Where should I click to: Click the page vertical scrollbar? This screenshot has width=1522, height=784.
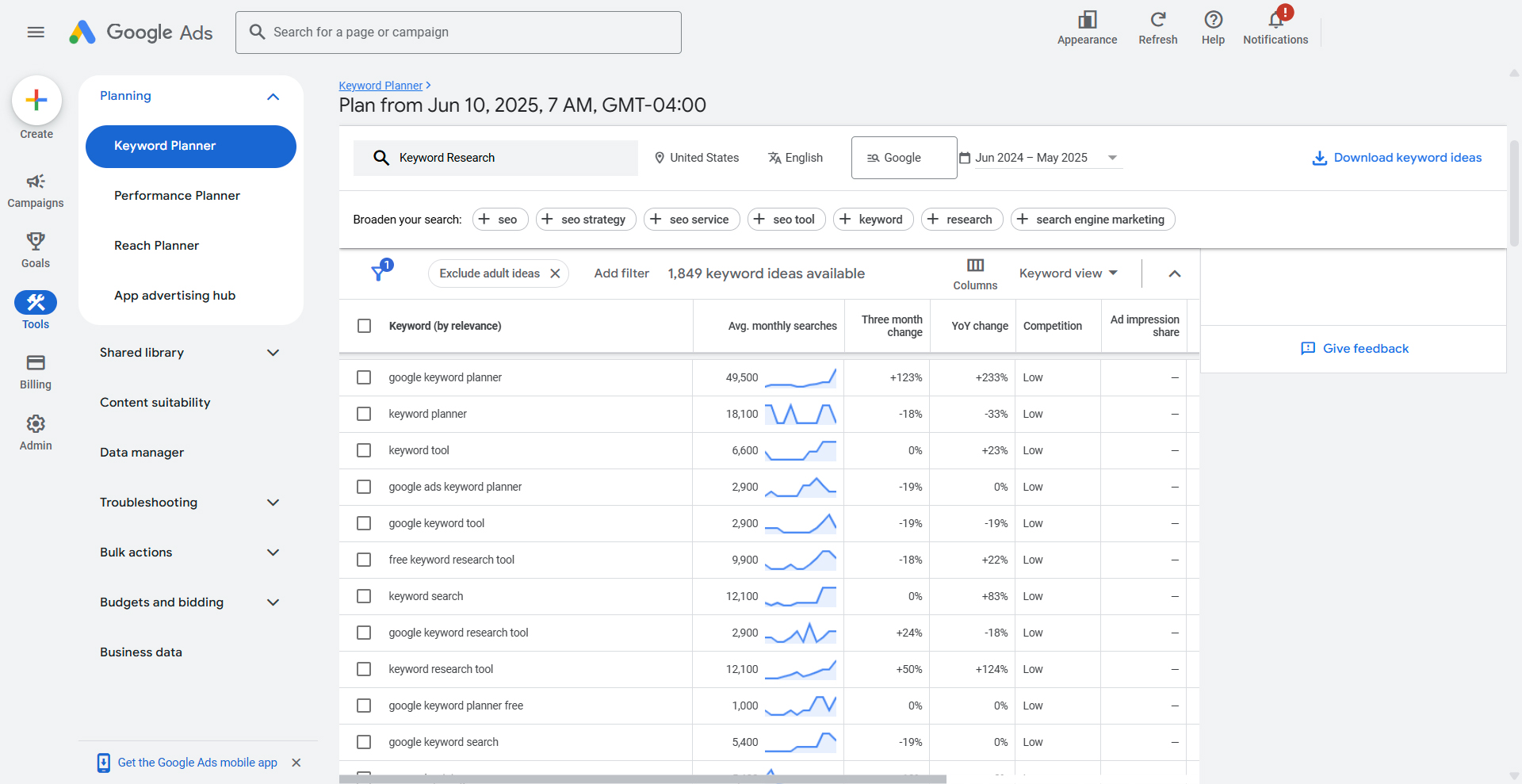click(1514, 194)
